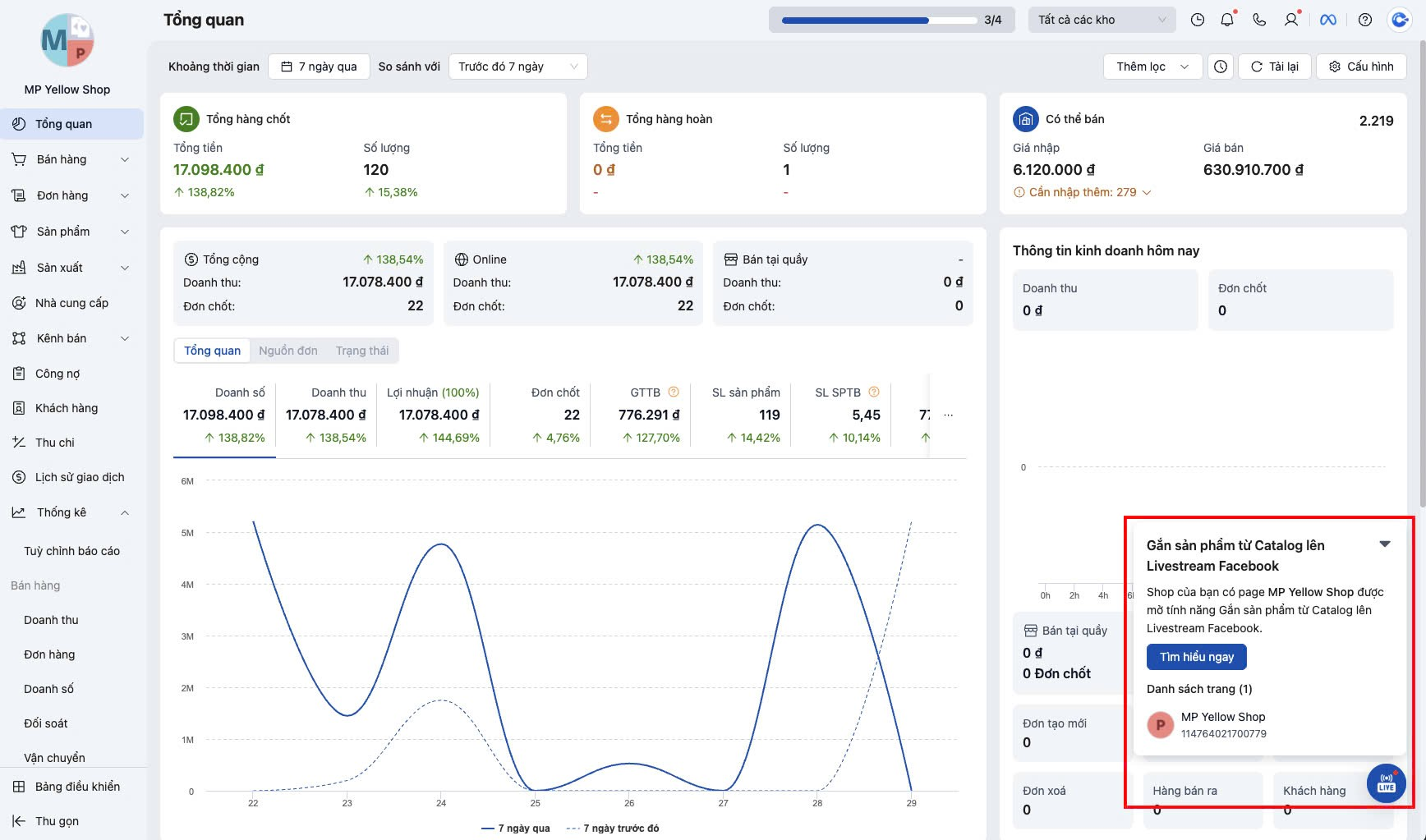This screenshot has height=840, width=1426.
Task: Open the help question mark icon
Action: pyautogui.click(x=1365, y=20)
